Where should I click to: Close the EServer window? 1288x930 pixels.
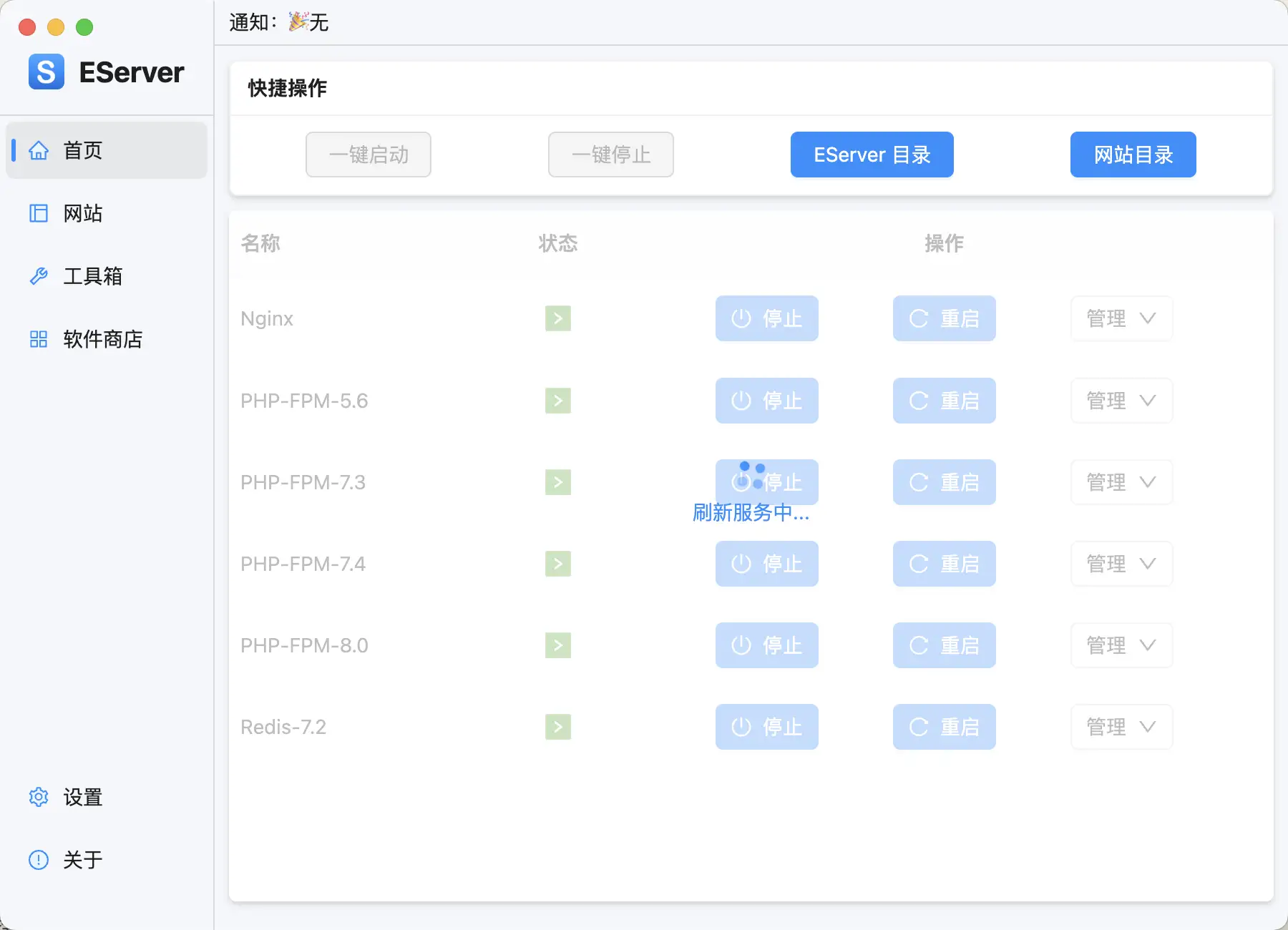click(x=27, y=27)
